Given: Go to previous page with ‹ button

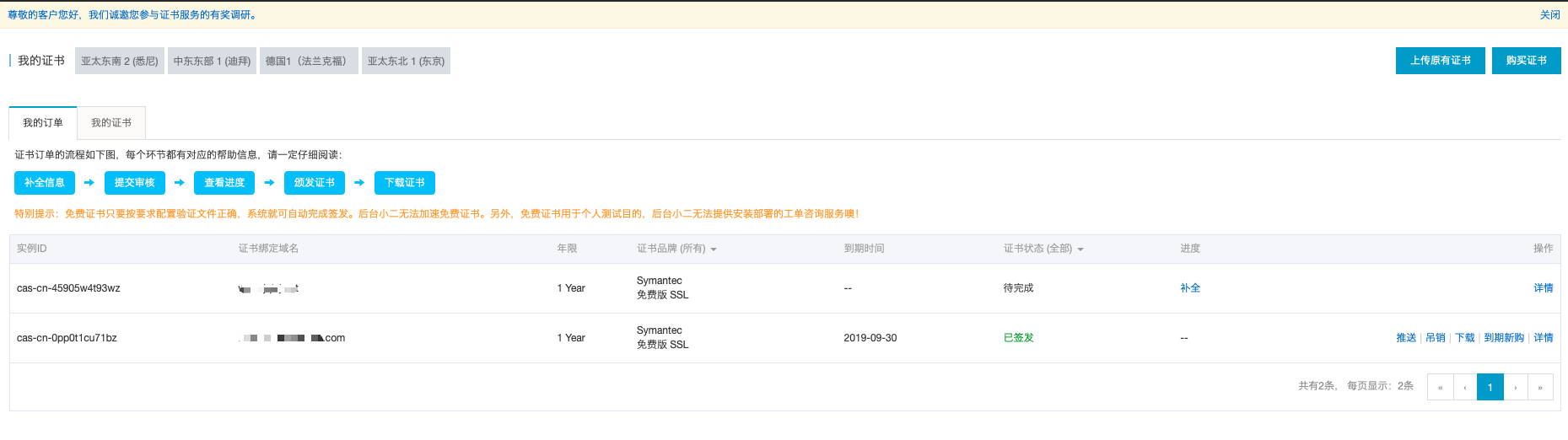Looking at the screenshot, I should point(1465,387).
